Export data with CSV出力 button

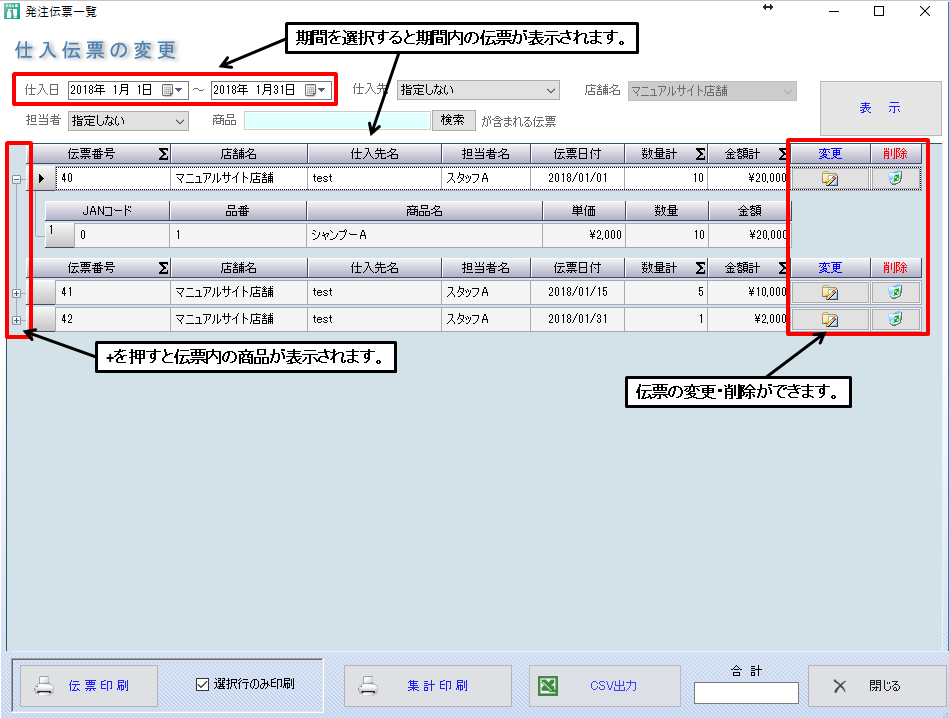point(604,686)
